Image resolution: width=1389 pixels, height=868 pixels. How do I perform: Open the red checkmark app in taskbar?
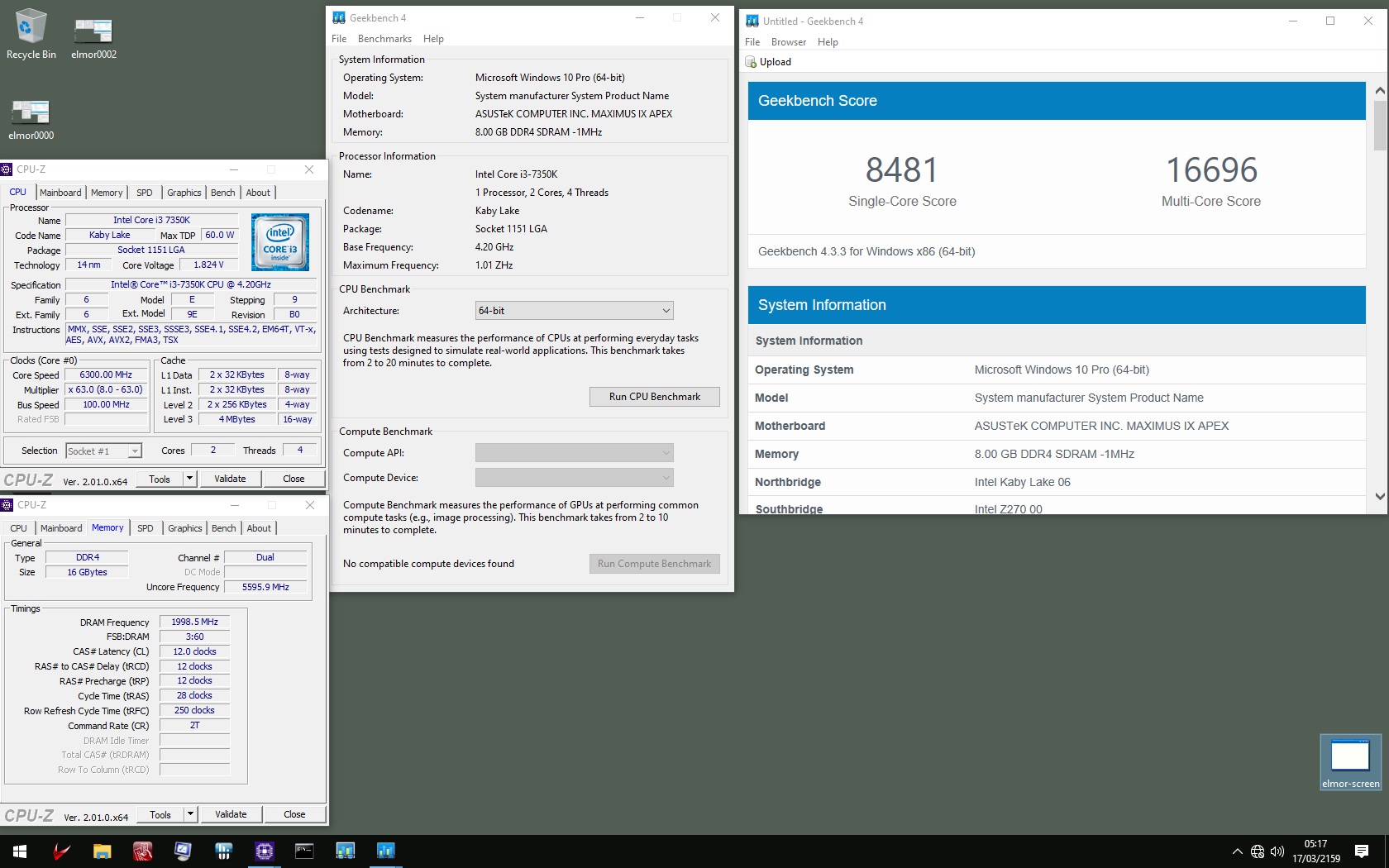(x=61, y=851)
